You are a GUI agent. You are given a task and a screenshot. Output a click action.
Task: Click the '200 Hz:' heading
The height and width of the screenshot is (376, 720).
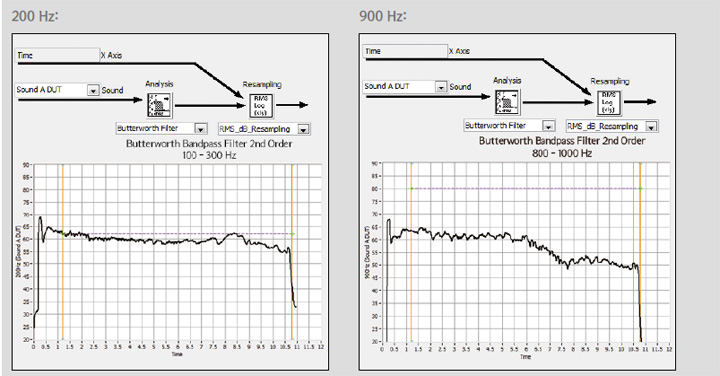coord(35,16)
